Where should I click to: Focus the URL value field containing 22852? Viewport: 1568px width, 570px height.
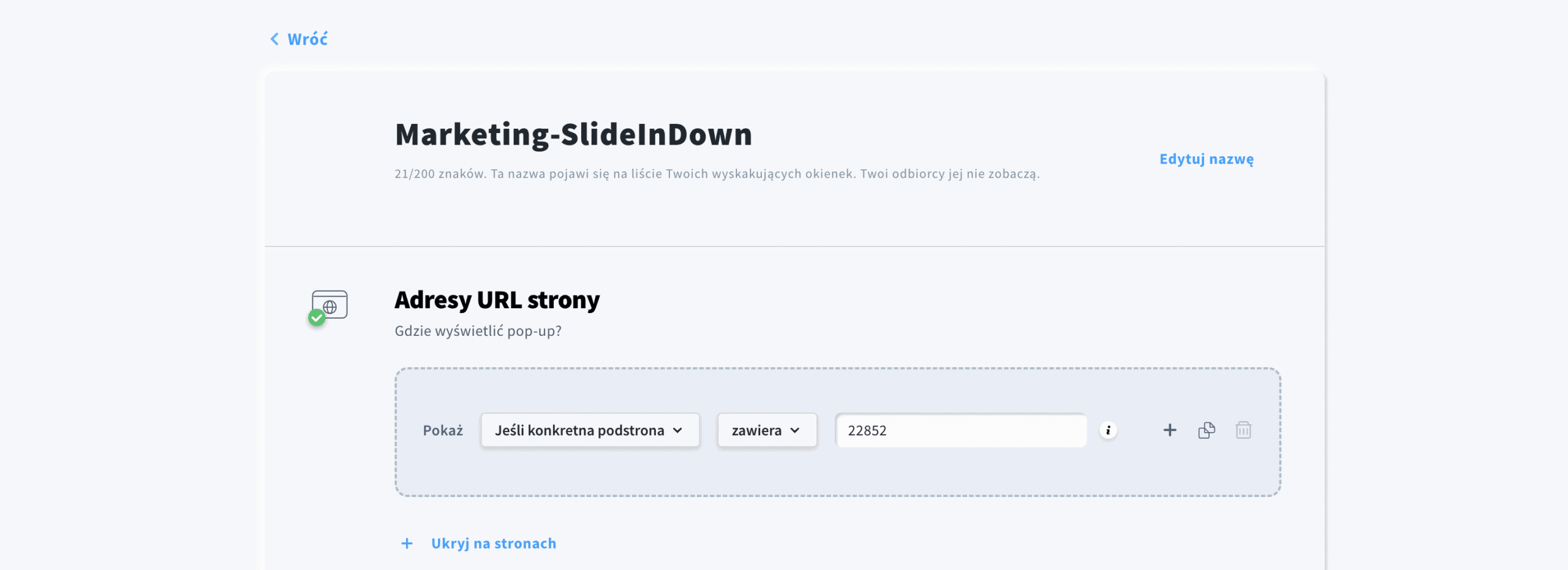click(960, 430)
